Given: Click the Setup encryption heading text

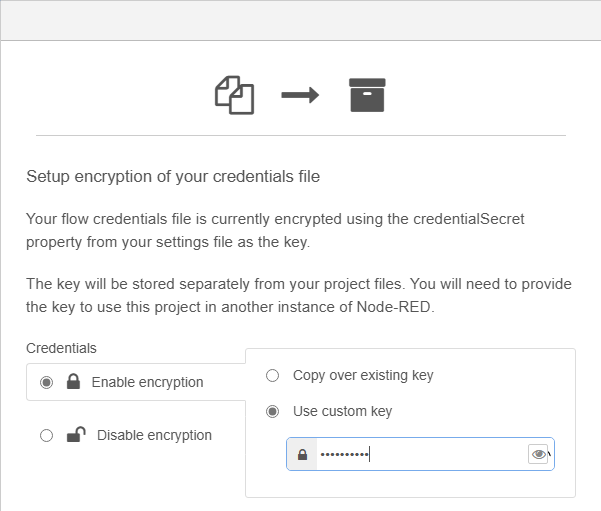Looking at the screenshot, I should point(173,177).
